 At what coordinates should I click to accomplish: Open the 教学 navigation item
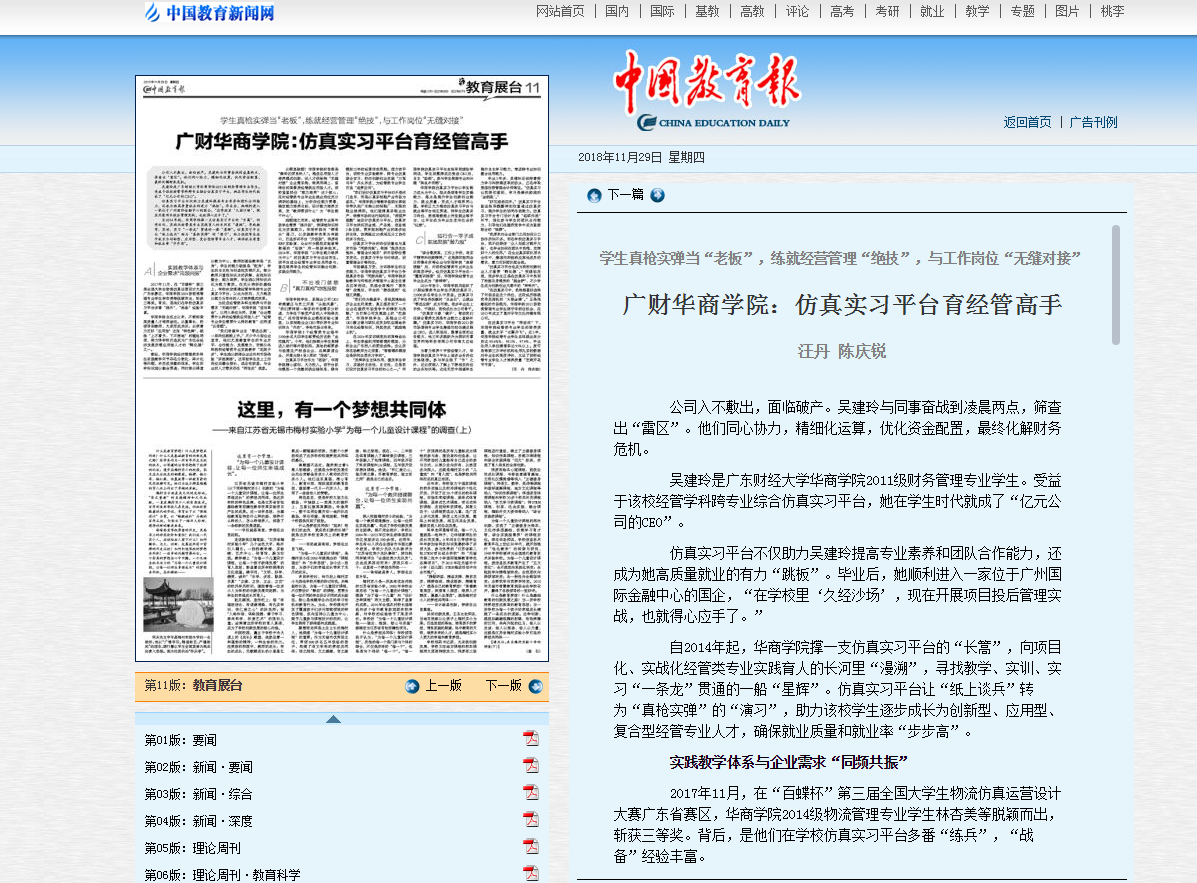click(977, 11)
